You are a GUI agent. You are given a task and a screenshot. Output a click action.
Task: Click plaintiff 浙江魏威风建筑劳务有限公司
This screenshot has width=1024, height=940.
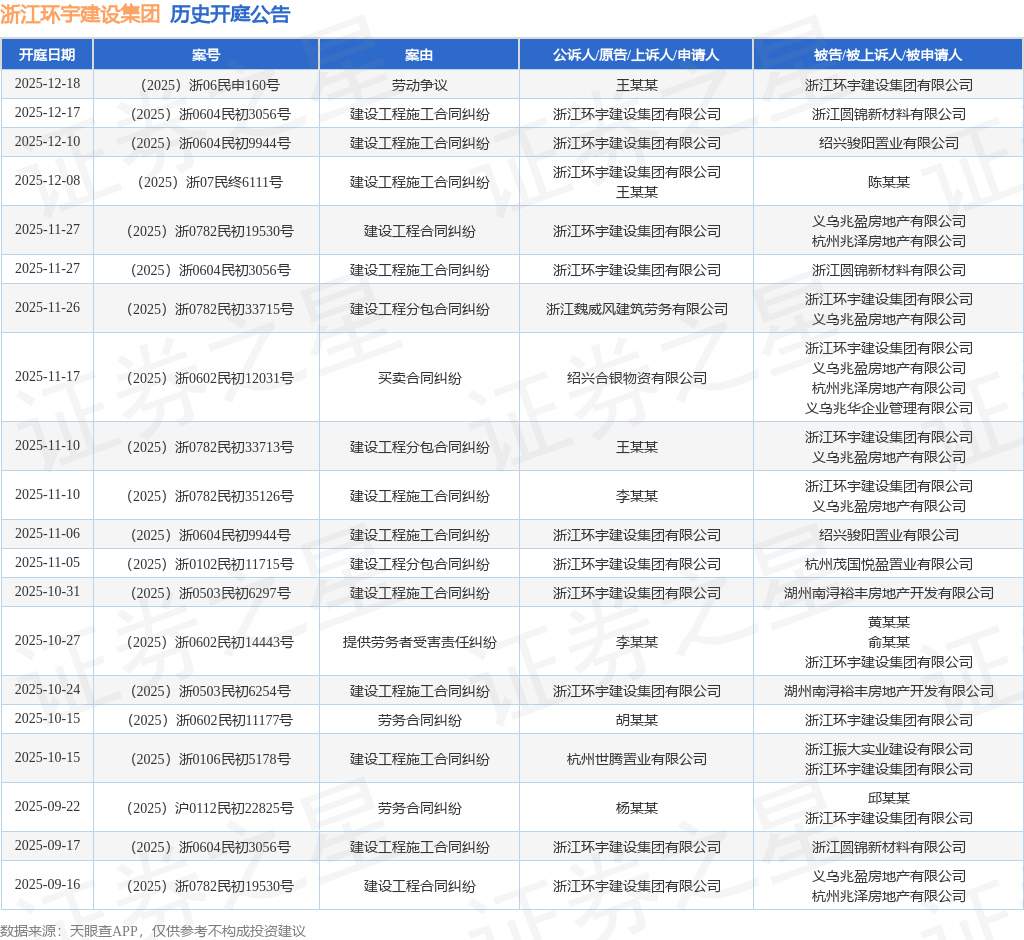pyautogui.click(x=637, y=309)
